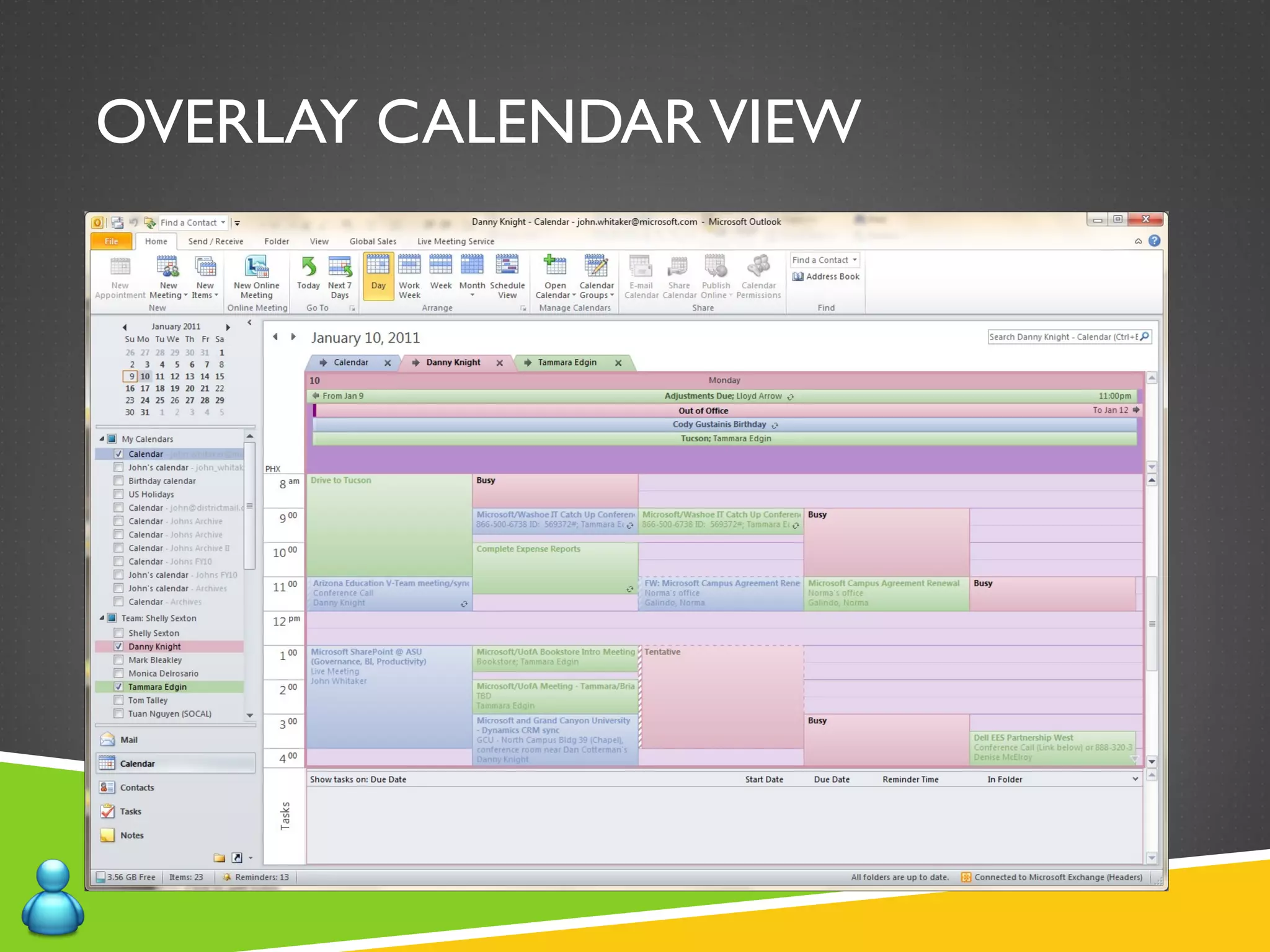Click the New Appointment icon

click(120, 267)
